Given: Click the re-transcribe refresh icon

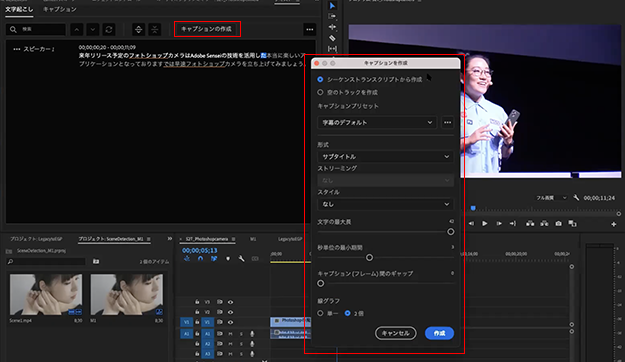Looking at the screenshot, I should point(109,29).
